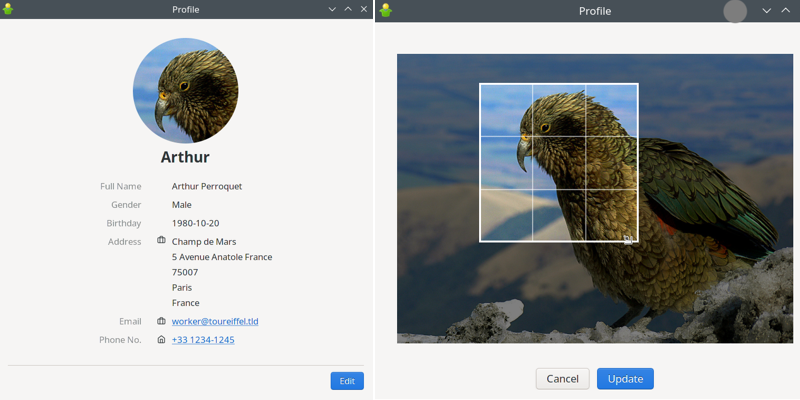Cancel the avatar crop
800x400 pixels.
click(562, 379)
